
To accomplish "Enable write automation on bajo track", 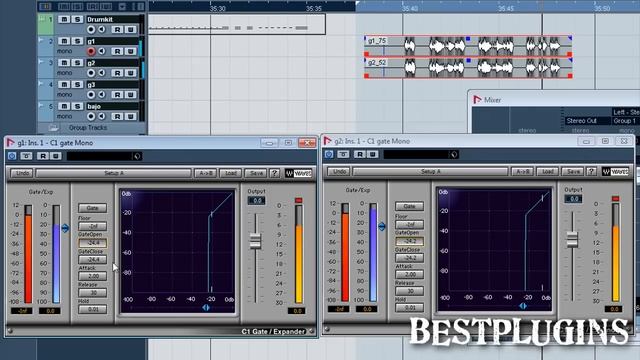I will click(130, 116).
